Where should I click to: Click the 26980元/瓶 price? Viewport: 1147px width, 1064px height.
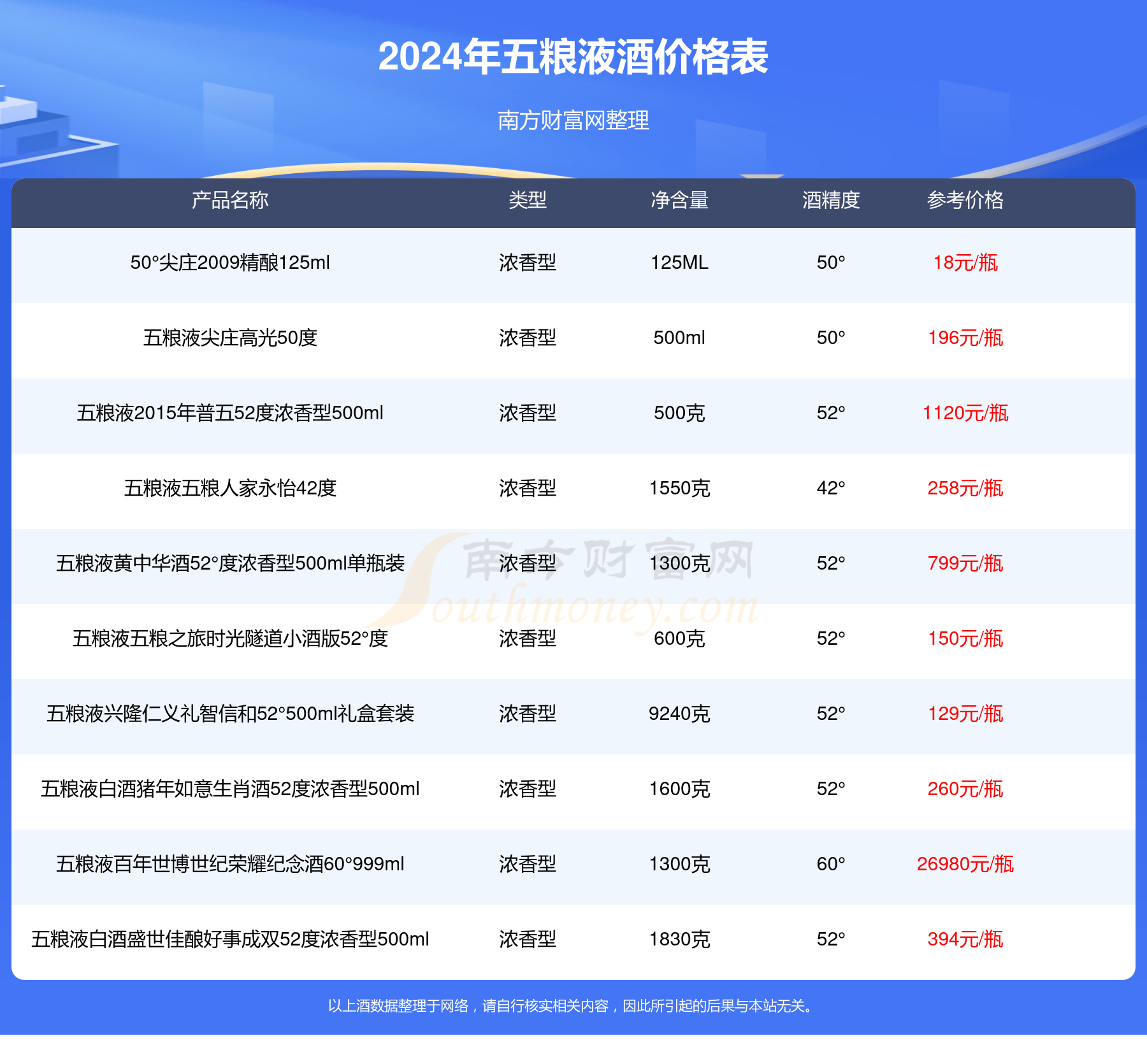coord(965,864)
